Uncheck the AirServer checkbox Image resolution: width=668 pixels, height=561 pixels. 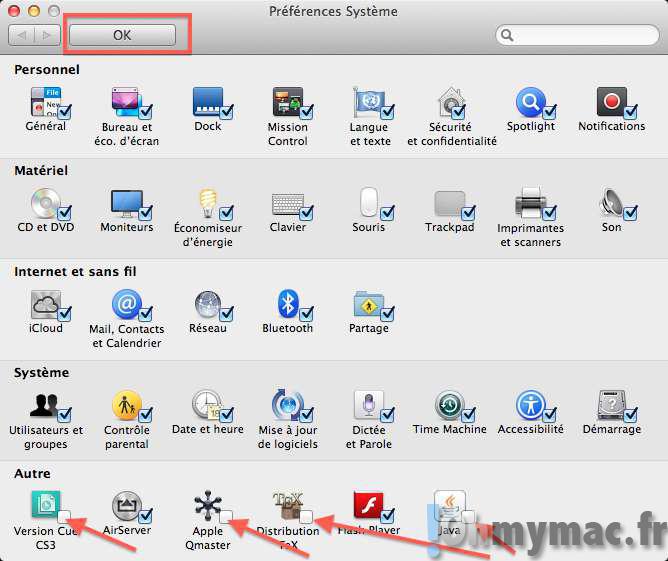tap(146, 516)
